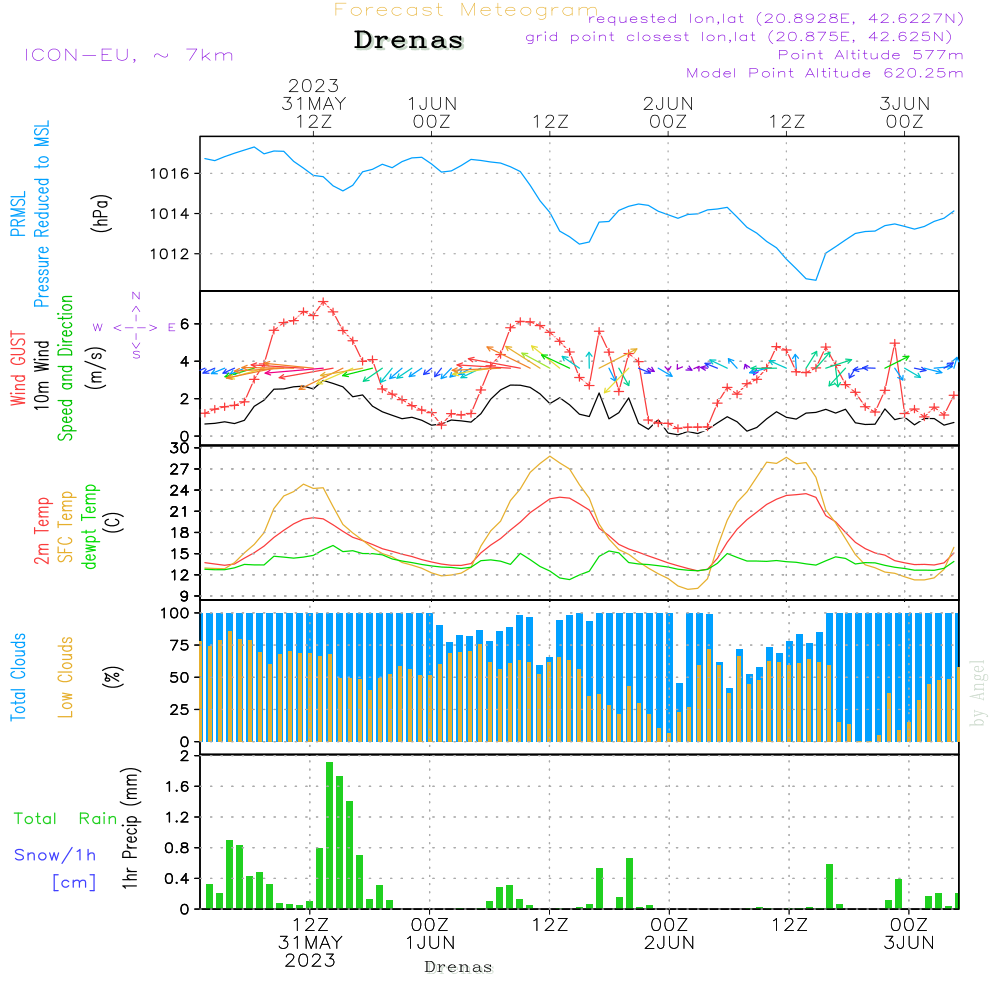
Task: Click the red 'Wind GUST' label
Action: coord(18,369)
